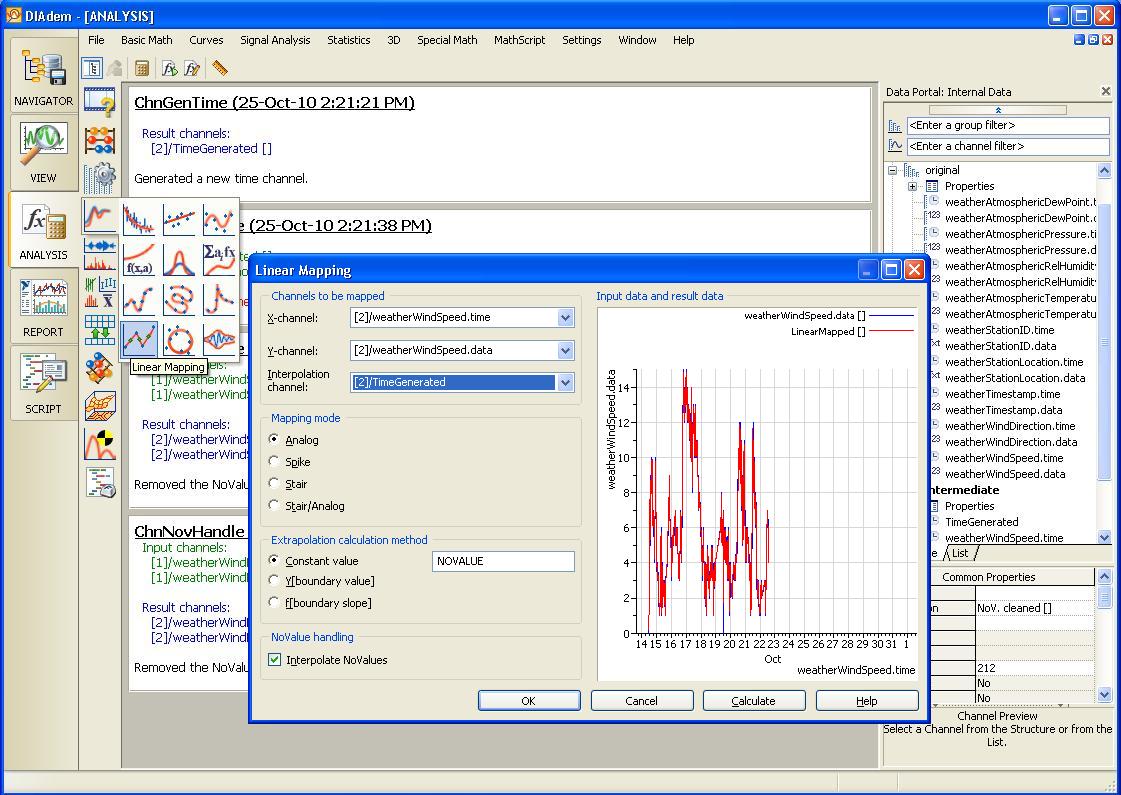Screen dimensions: 1121x795
Task: Collapse the 'original' group in Data Portal
Action: [892, 170]
